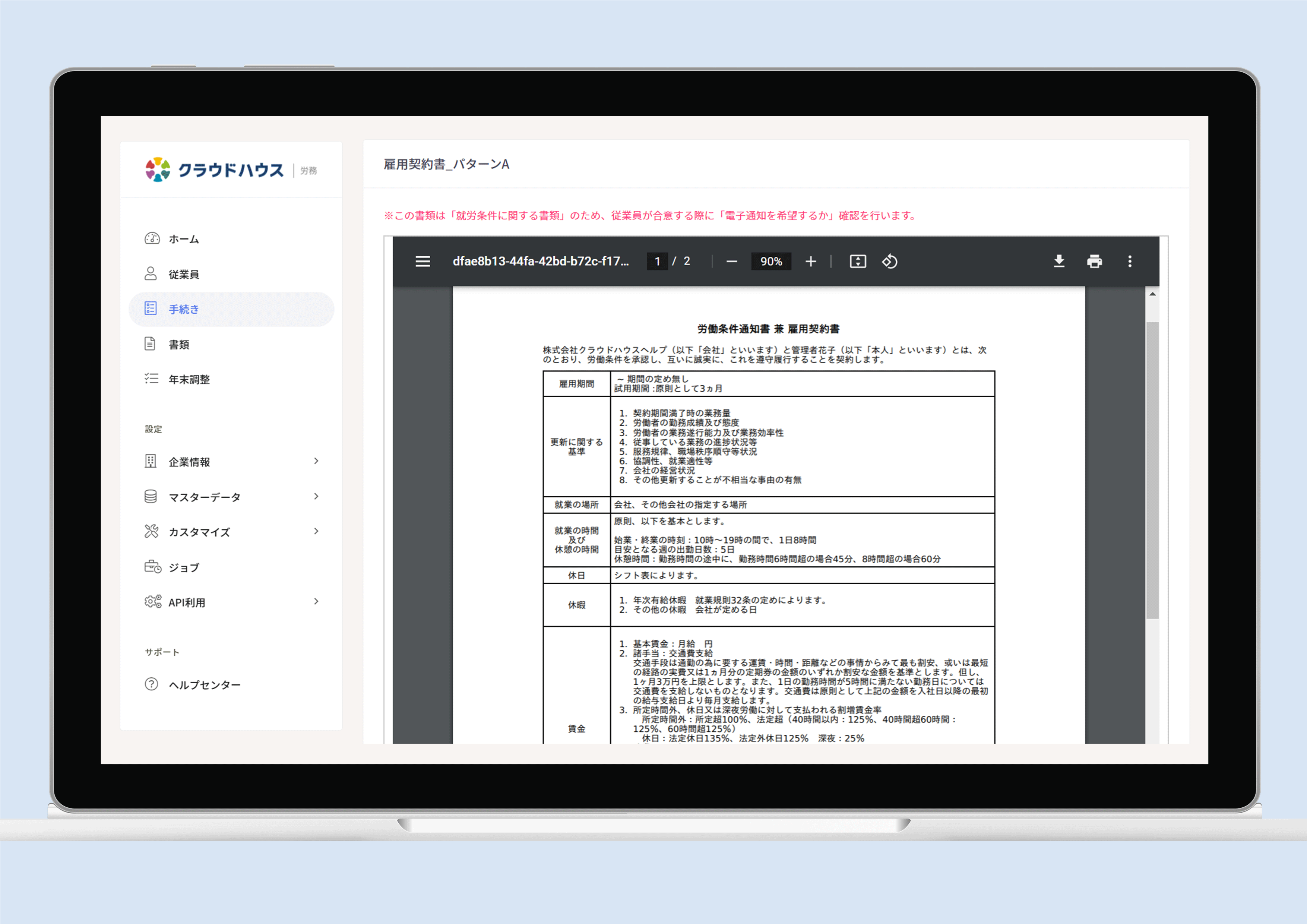1307x924 pixels.
Task: Zoom out with the minus button
Action: pyautogui.click(x=732, y=261)
